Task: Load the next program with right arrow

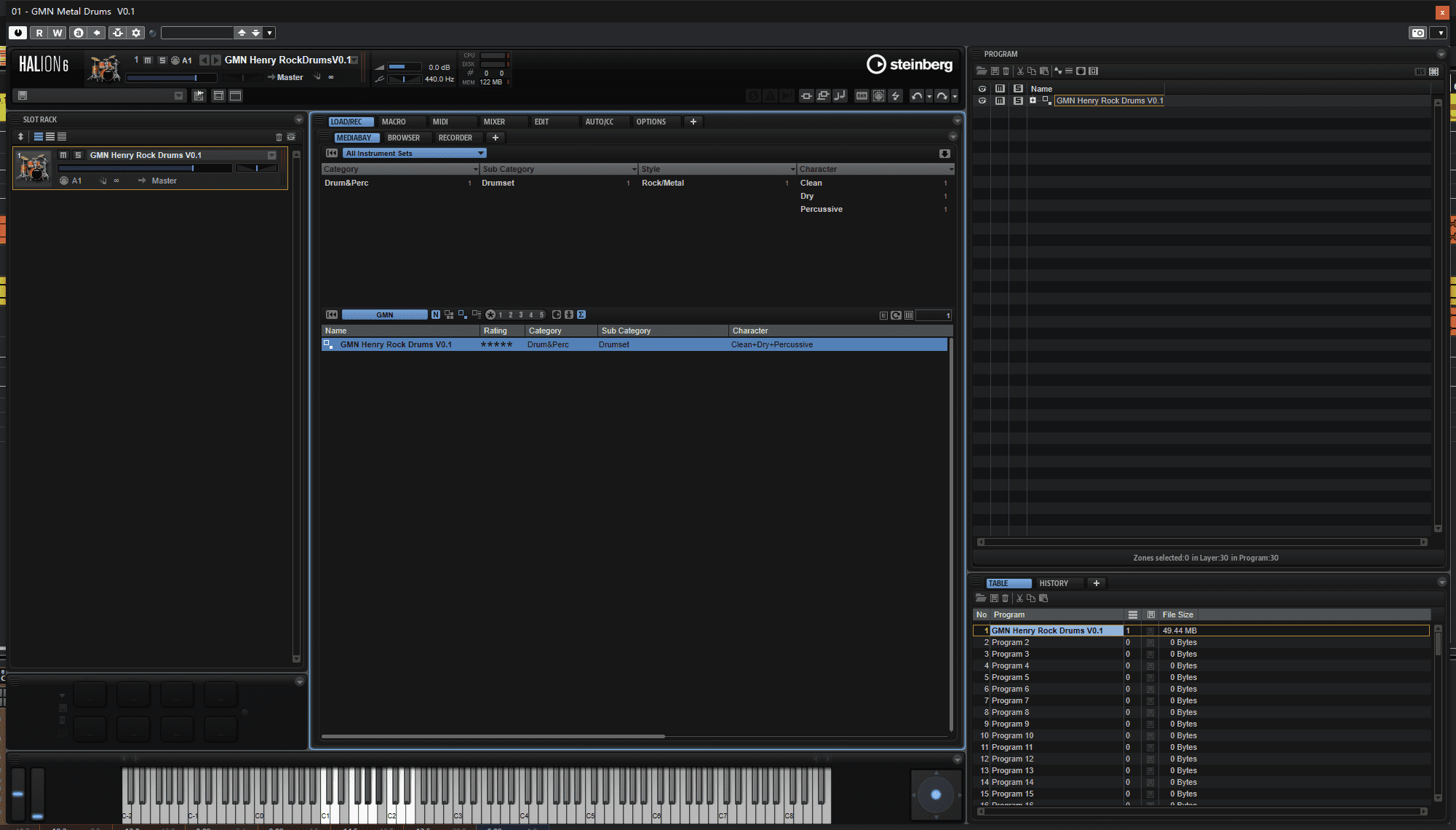Action: (x=216, y=60)
